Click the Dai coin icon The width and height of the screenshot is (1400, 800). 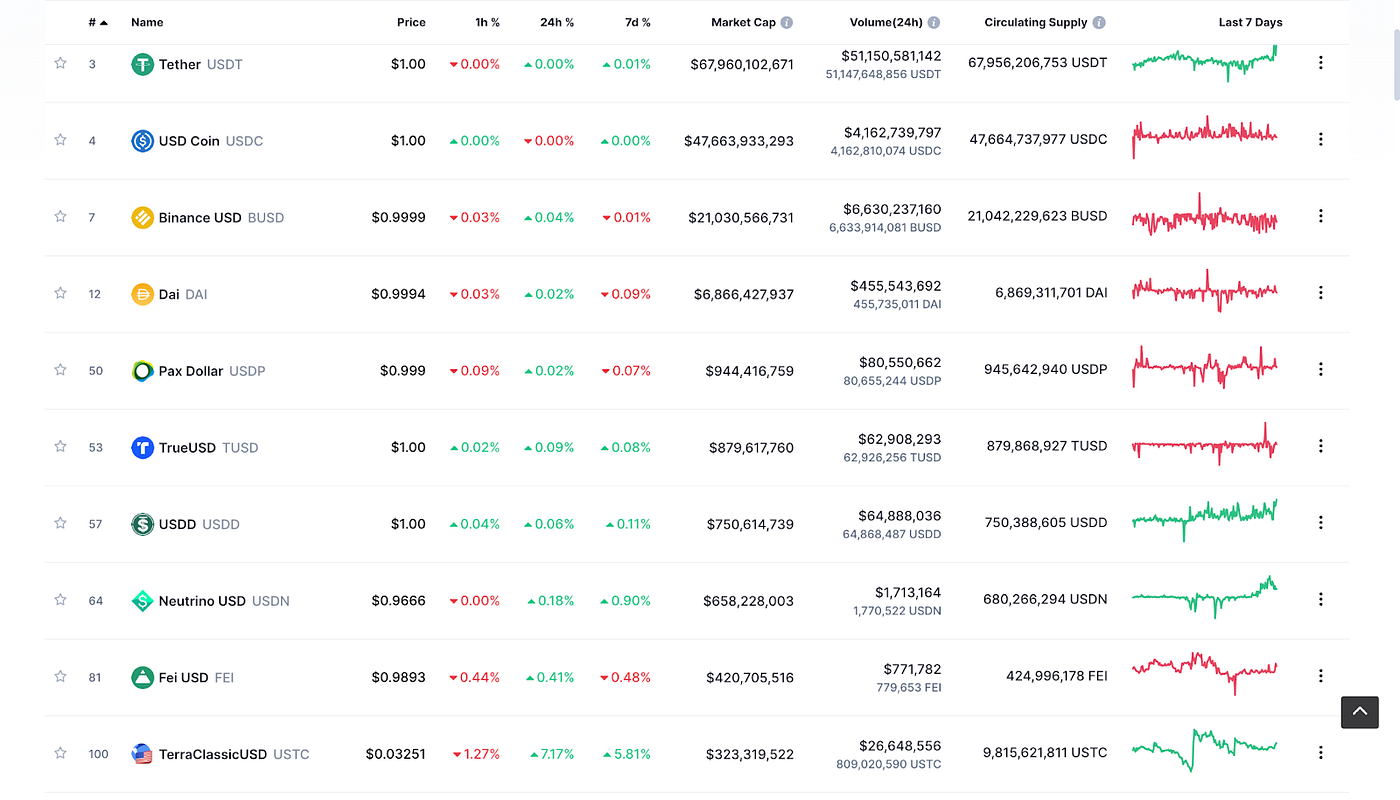pyautogui.click(x=141, y=293)
